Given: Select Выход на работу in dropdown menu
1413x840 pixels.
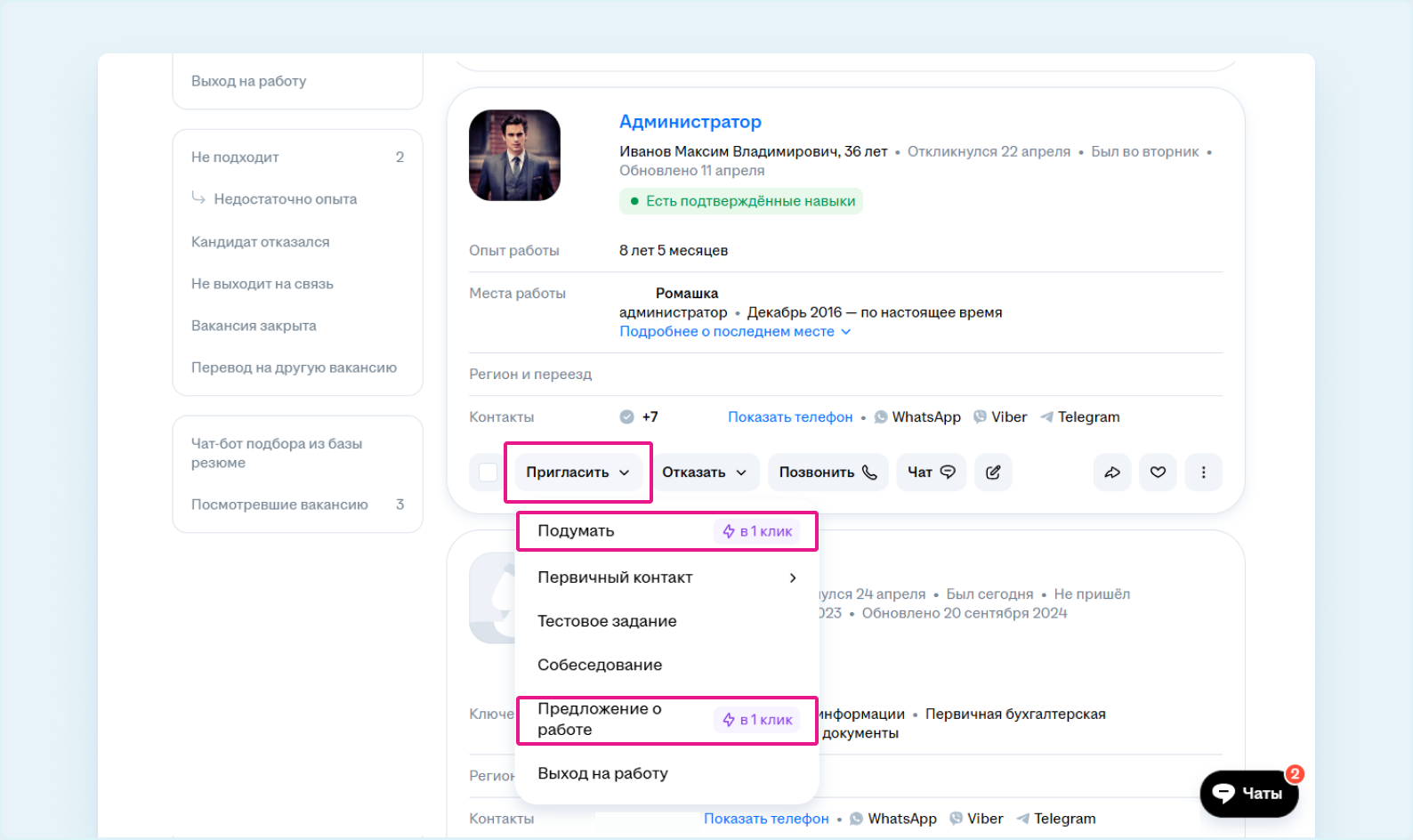Looking at the screenshot, I should tap(666, 773).
